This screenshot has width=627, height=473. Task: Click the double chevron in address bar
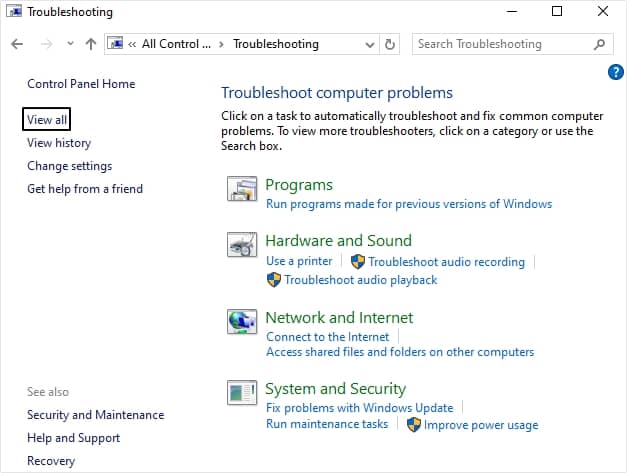132,44
